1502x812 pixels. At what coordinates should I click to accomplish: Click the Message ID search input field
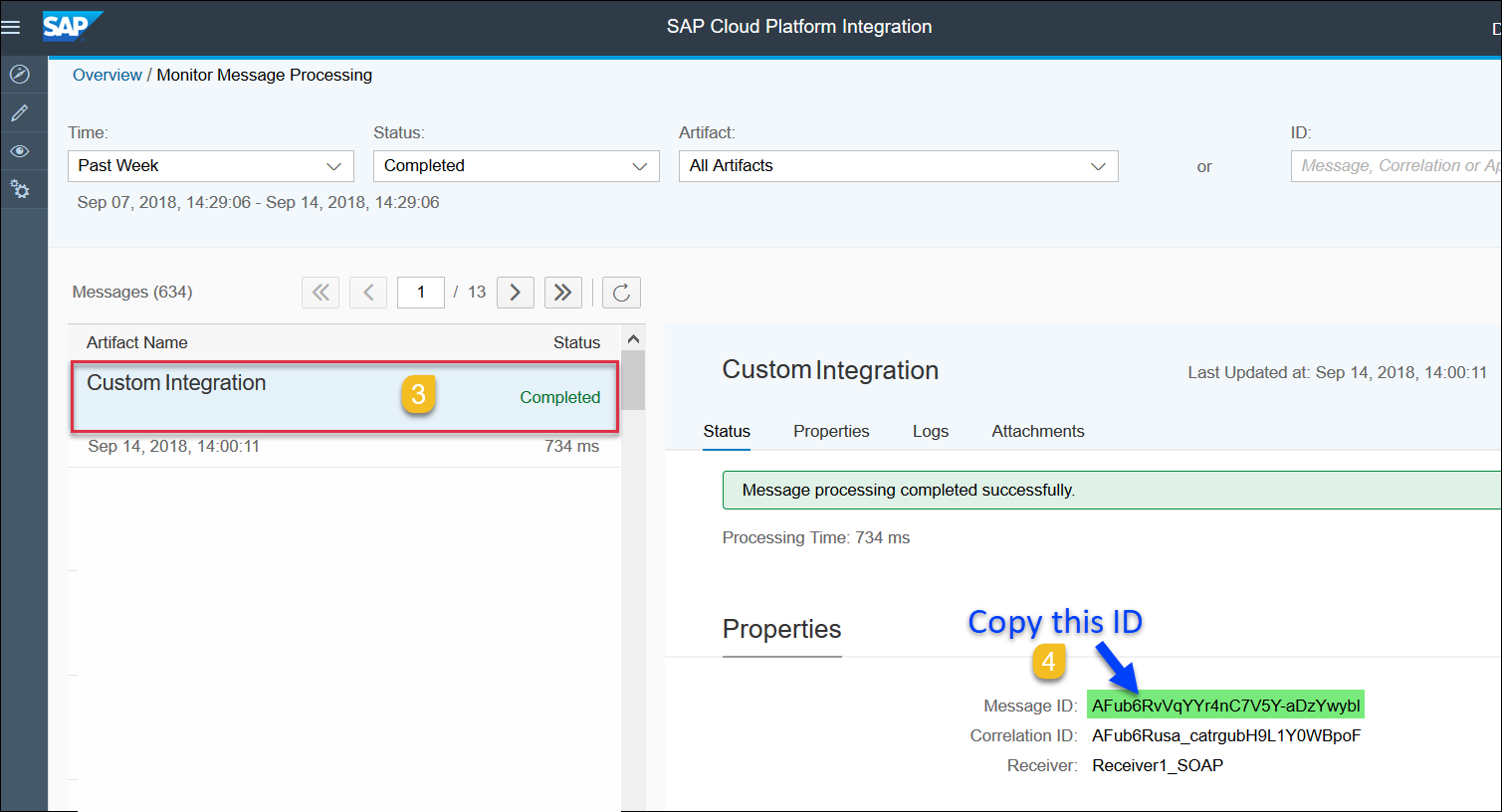coord(1396,166)
